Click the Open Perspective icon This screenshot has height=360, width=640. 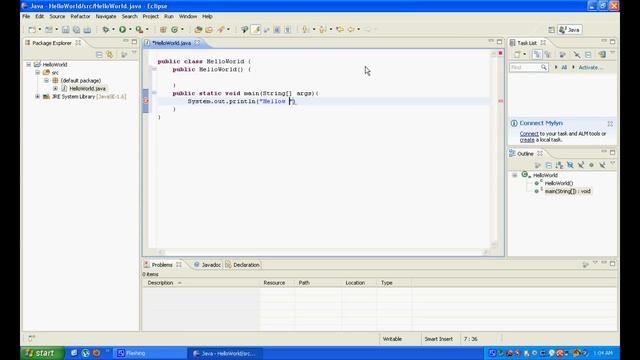551,29
